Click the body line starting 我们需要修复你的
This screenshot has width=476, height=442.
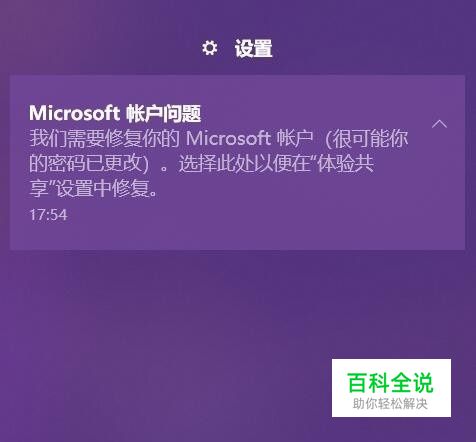(219, 138)
